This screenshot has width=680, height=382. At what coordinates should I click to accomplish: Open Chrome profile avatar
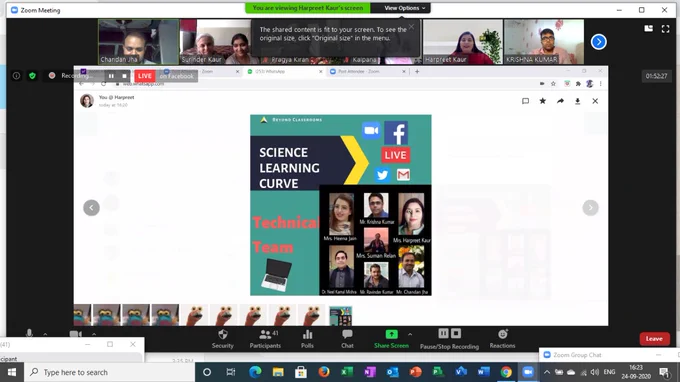[589, 84]
